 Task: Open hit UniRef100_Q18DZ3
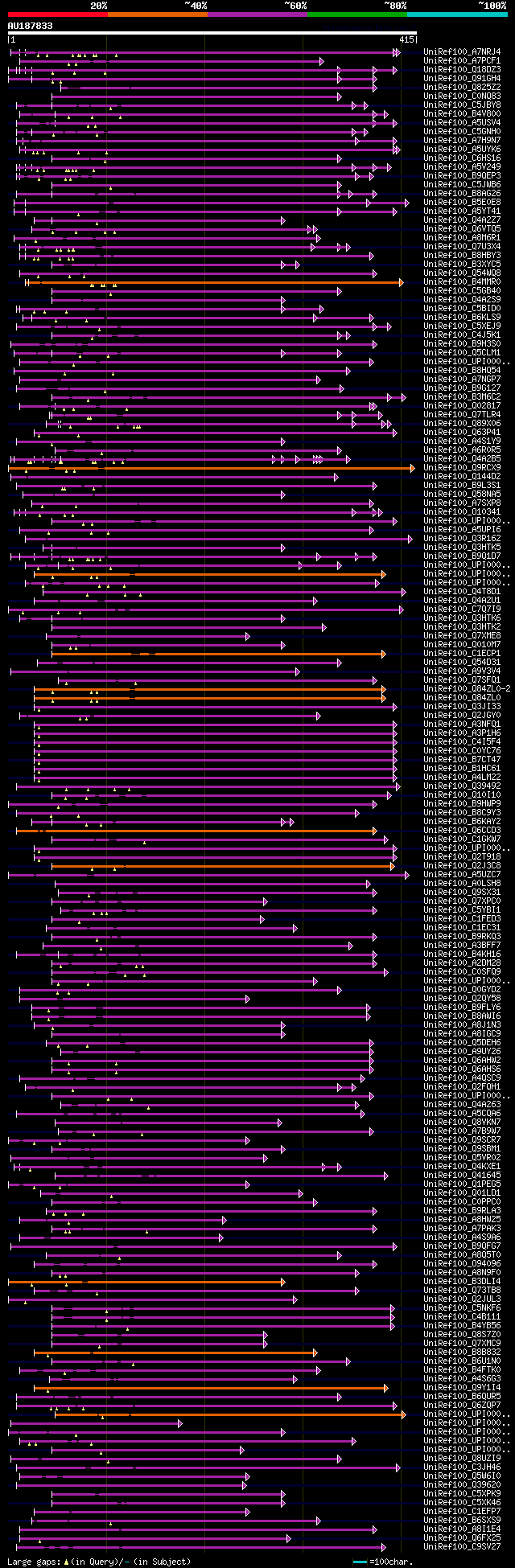point(463,70)
